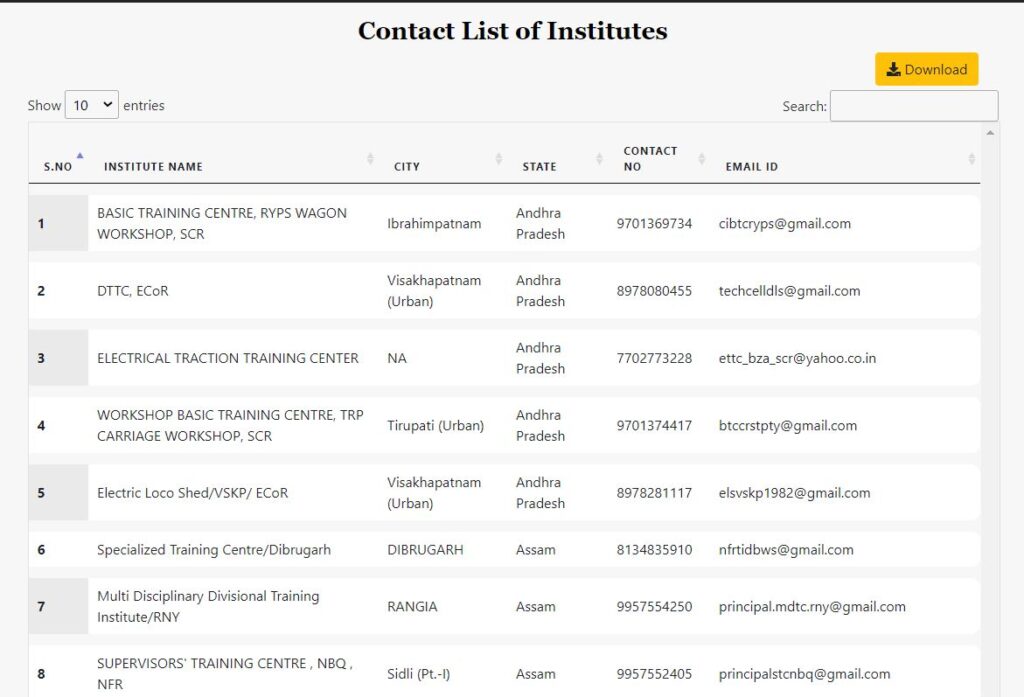1024x697 pixels.
Task: Click institute BASIC TRAINING CENTRE, RYPS WAGON WORKSHOP
Action: [222, 223]
